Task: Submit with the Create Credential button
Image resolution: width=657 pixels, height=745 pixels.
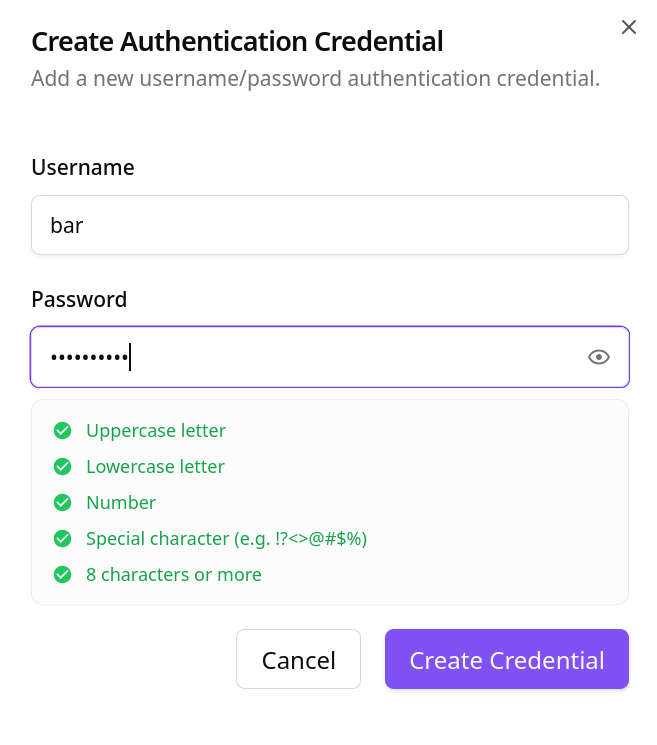Action: click(x=506, y=660)
